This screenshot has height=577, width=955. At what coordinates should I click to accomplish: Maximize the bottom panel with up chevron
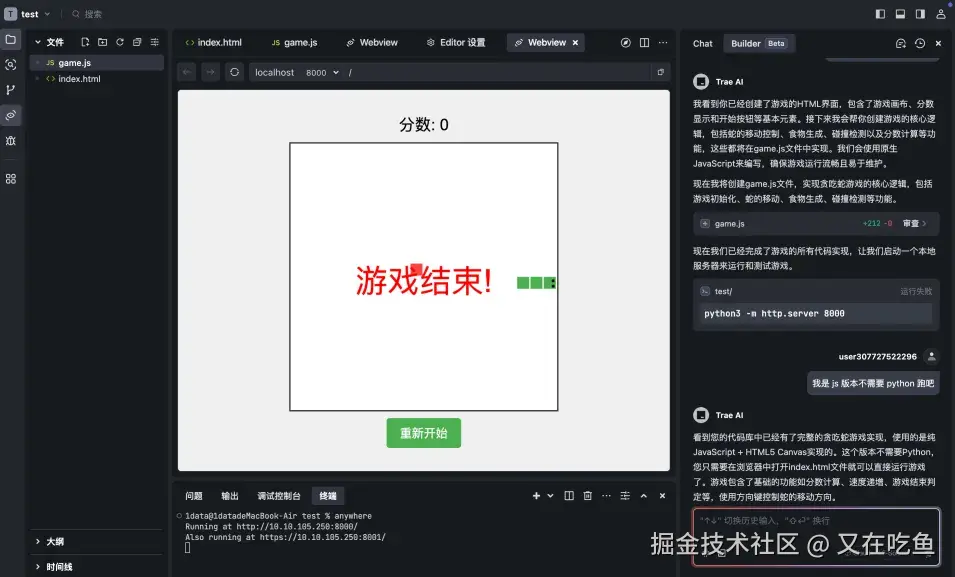click(x=644, y=496)
